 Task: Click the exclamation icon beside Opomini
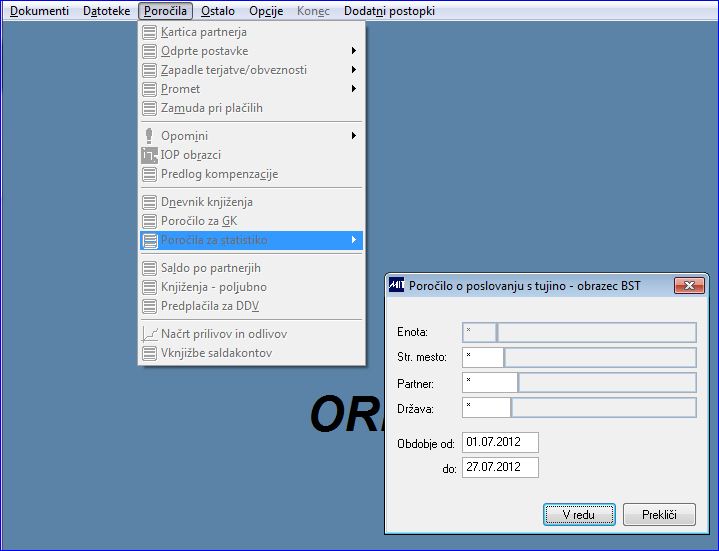[149, 136]
